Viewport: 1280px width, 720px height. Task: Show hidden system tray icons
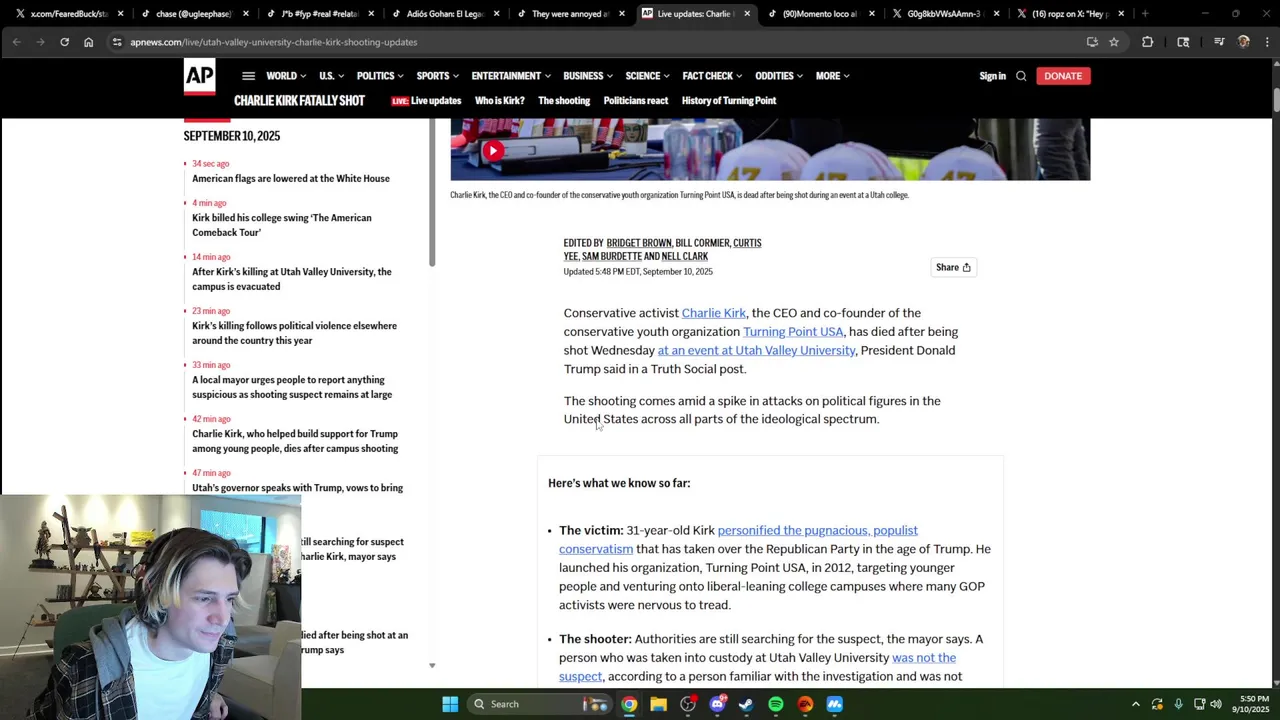[x=1135, y=704]
